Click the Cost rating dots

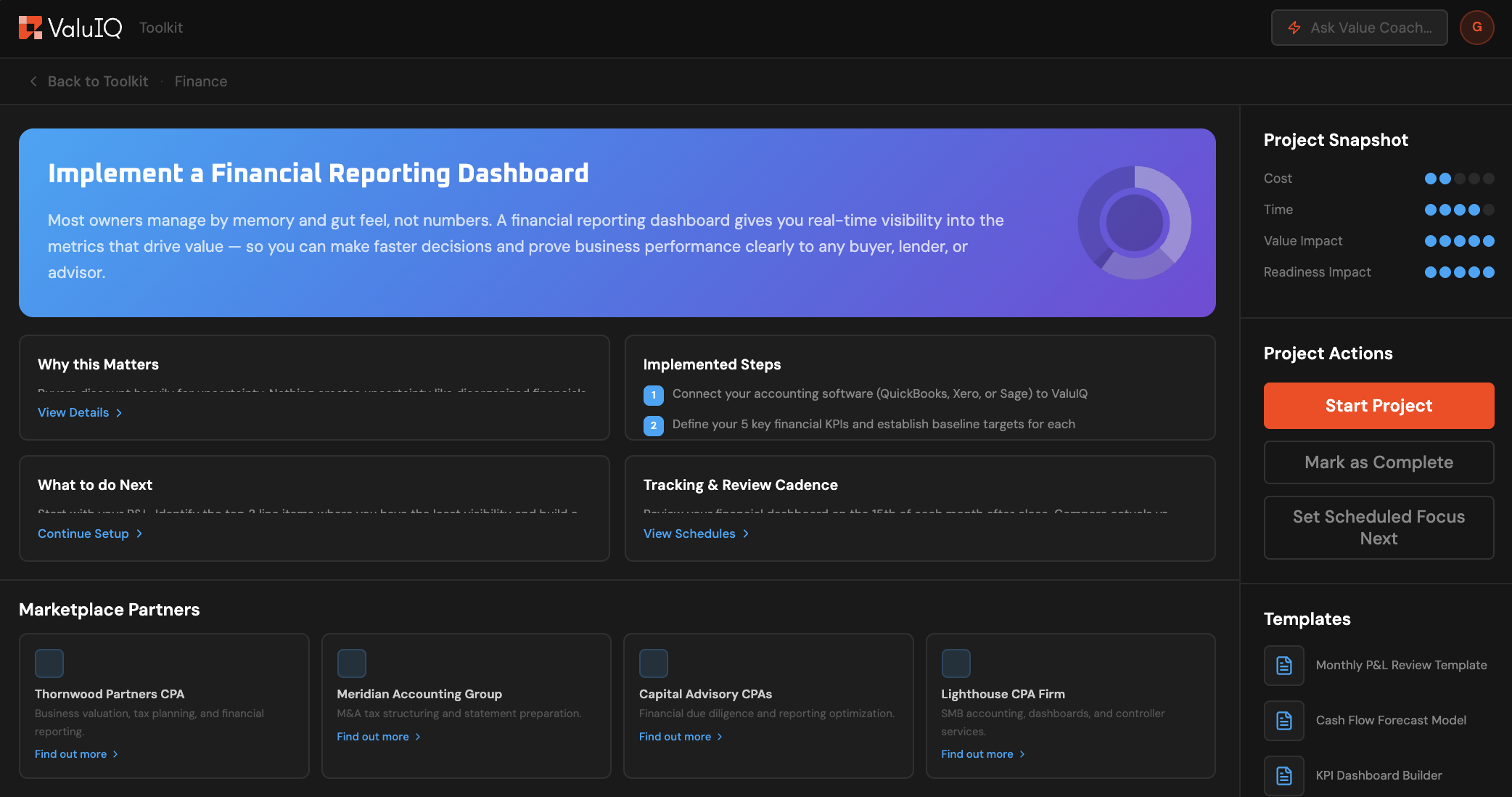pyautogui.click(x=1459, y=179)
